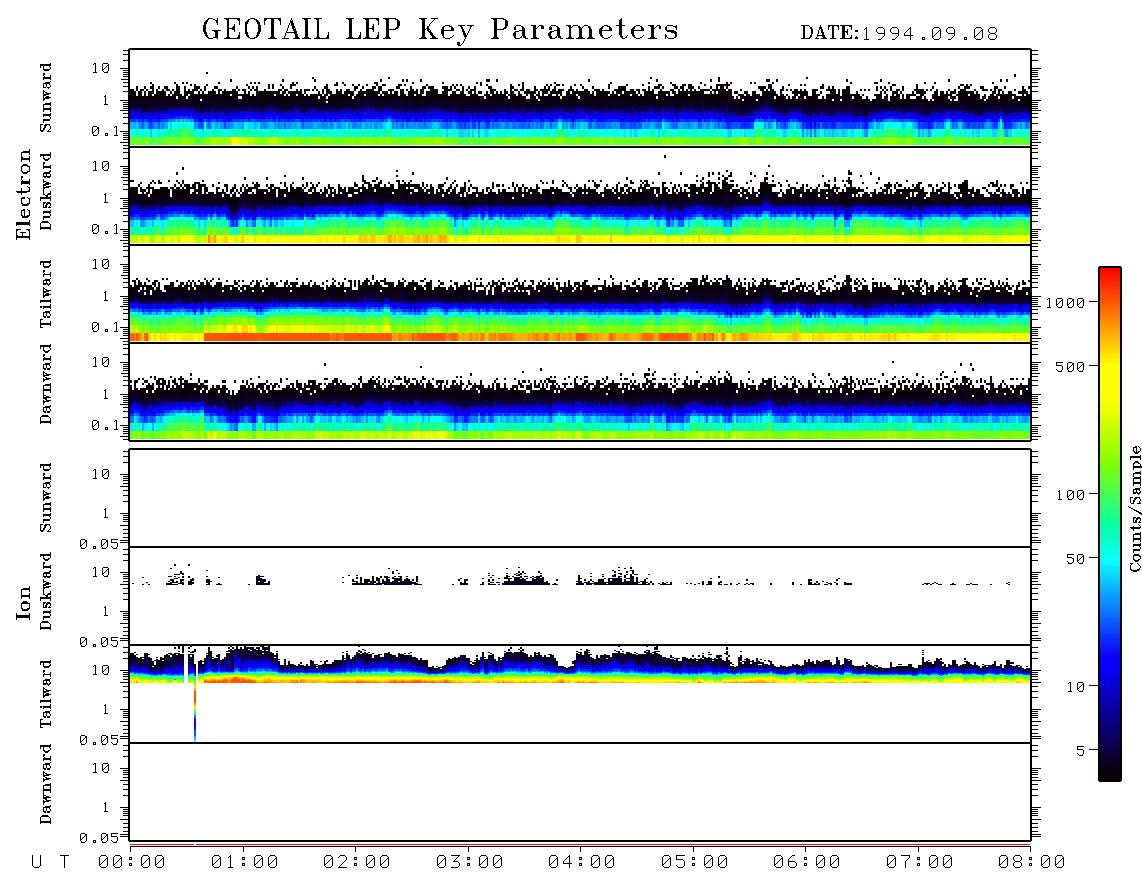The image size is (1142, 880).
Task: Click the 00:00 time tick label
Action: 132,863
